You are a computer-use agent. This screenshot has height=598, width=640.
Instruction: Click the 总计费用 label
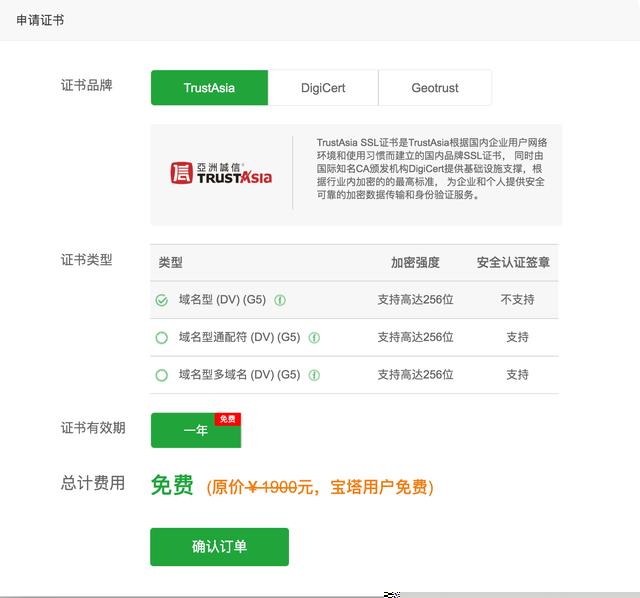pyautogui.click(x=93, y=483)
